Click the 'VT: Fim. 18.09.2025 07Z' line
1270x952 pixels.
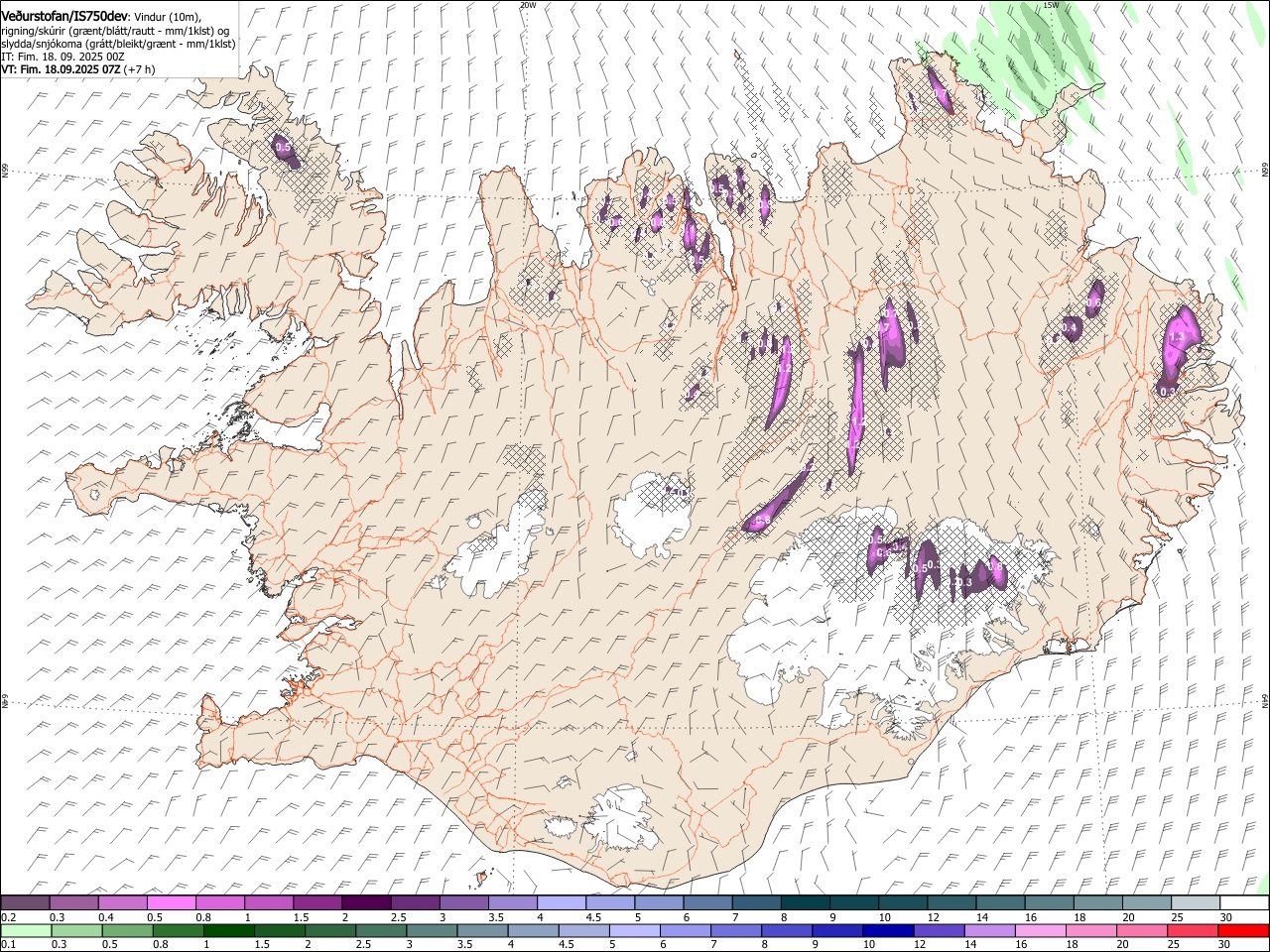click(61, 69)
